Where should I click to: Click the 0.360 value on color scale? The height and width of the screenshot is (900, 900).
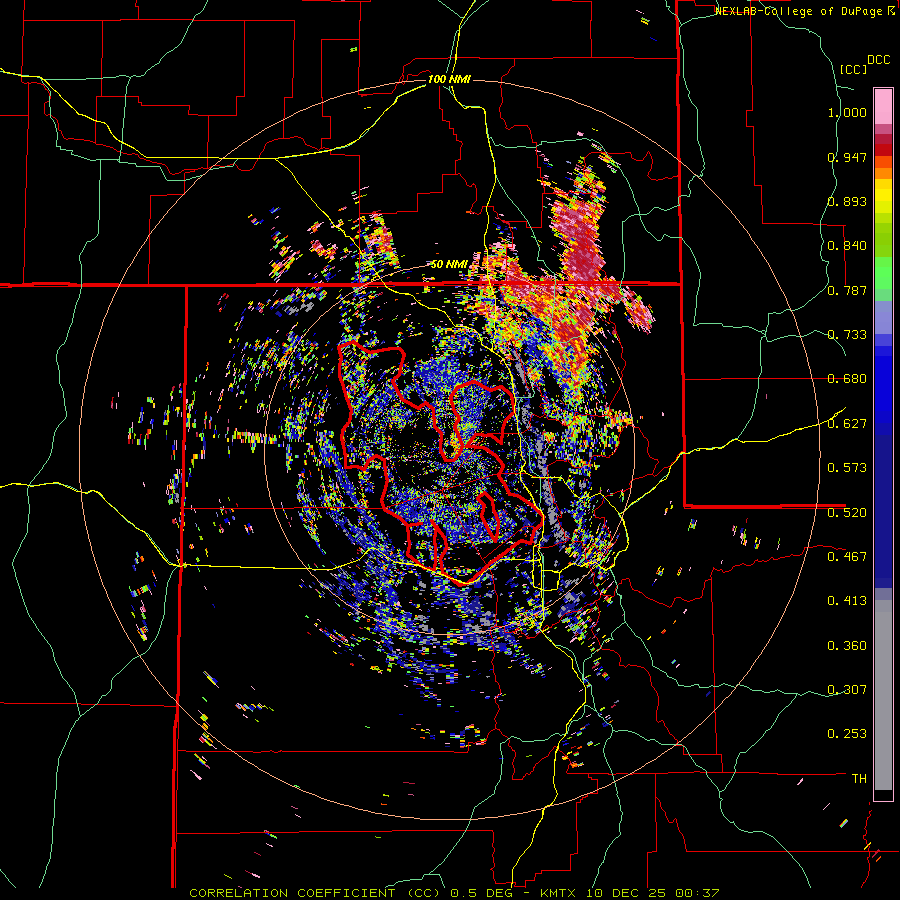pos(847,646)
